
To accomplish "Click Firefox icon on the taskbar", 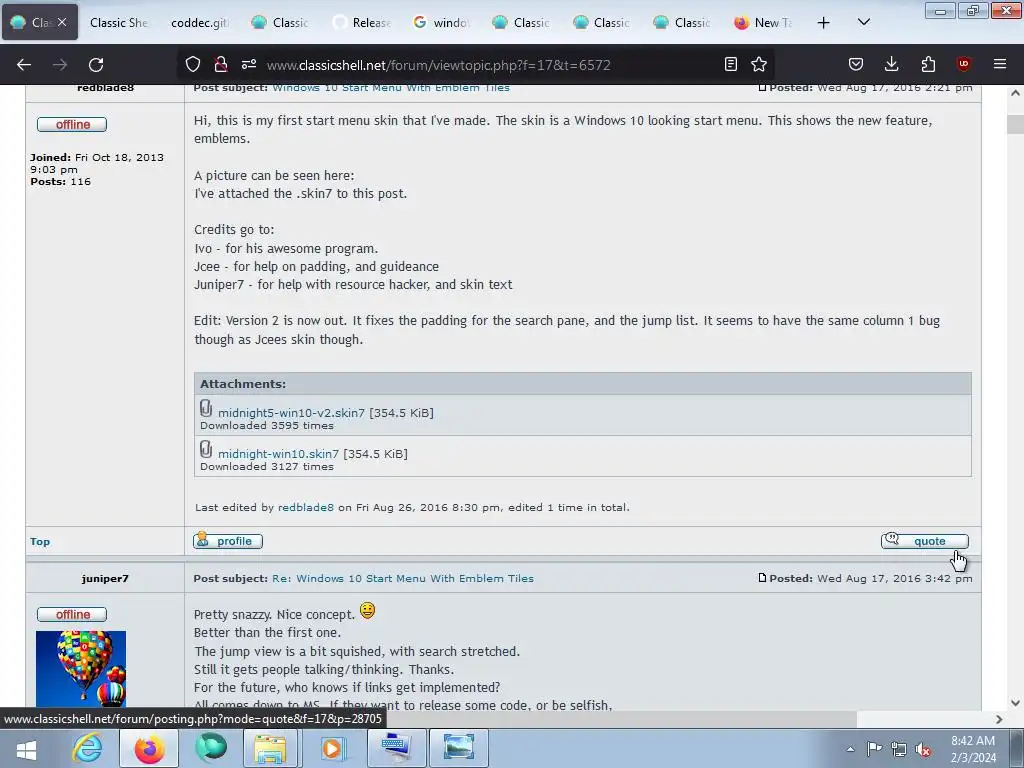I will 149,748.
